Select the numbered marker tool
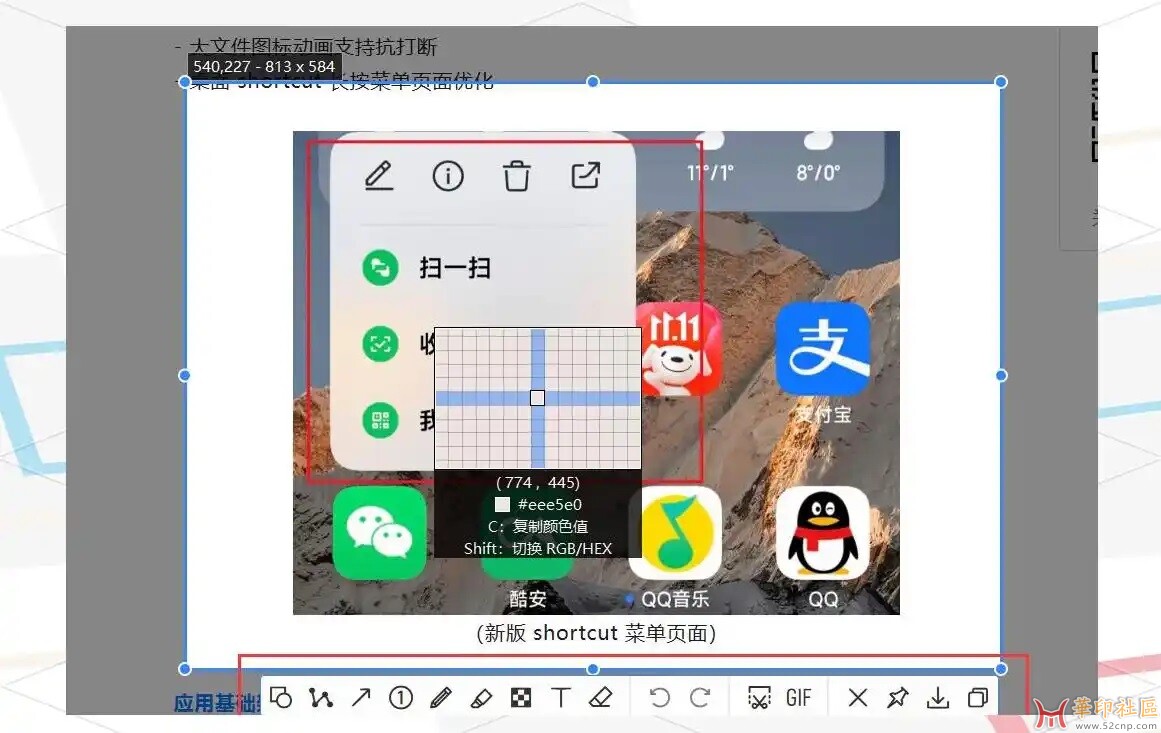This screenshot has height=733, width=1161. point(401,697)
